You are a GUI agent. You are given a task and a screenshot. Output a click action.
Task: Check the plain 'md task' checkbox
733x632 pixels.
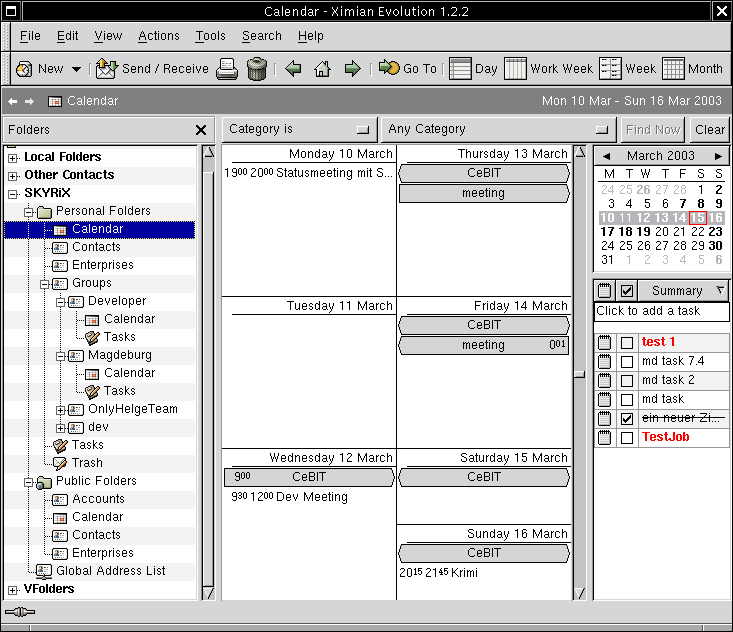point(627,400)
